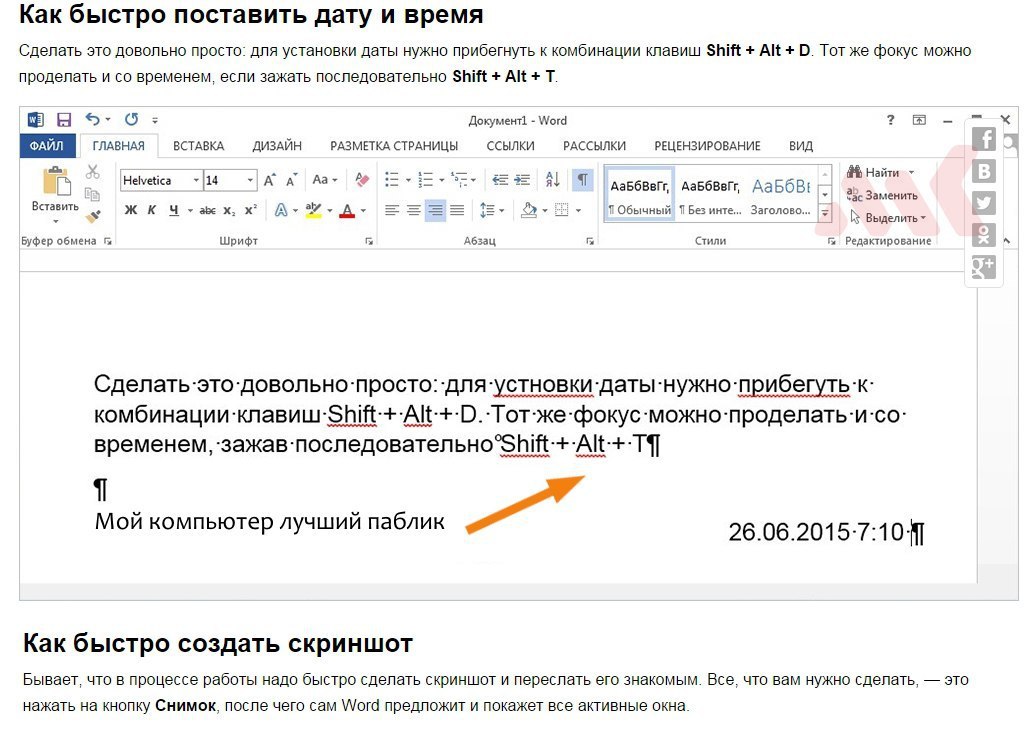The height and width of the screenshot is (742, 1030).
Task: Share via Facebook sidebar icon
Action: 984,139
